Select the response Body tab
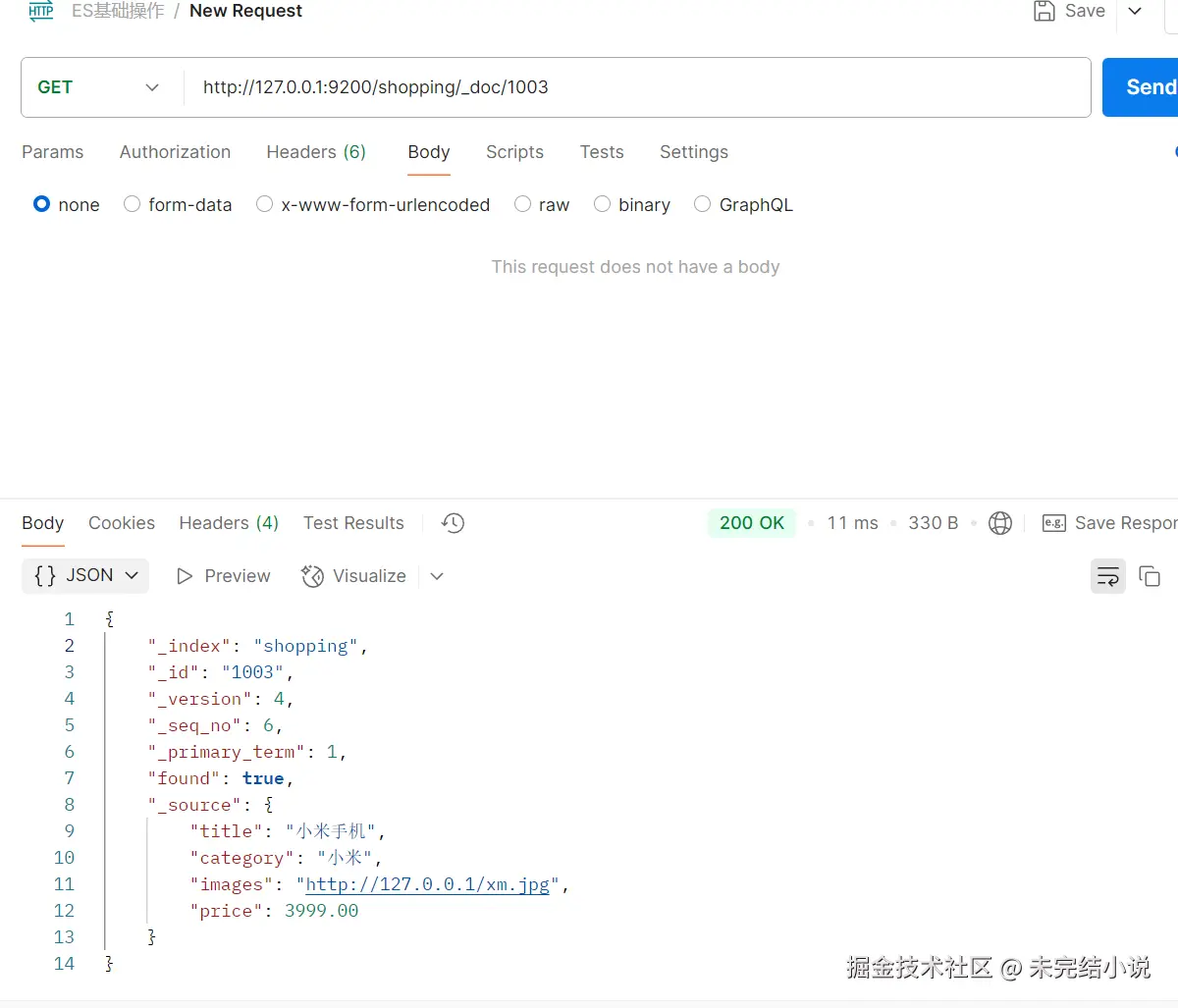Screen dimensions: 1178x1008 click(x=43, y=523)
